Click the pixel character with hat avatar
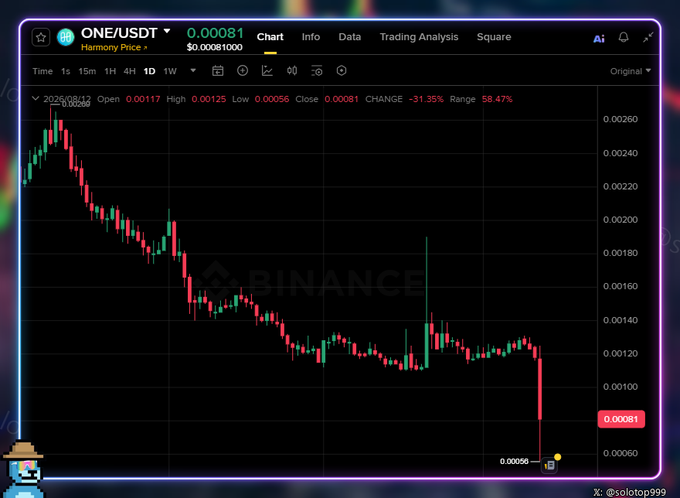The image size is (680, 498). [x=23, y=469]
